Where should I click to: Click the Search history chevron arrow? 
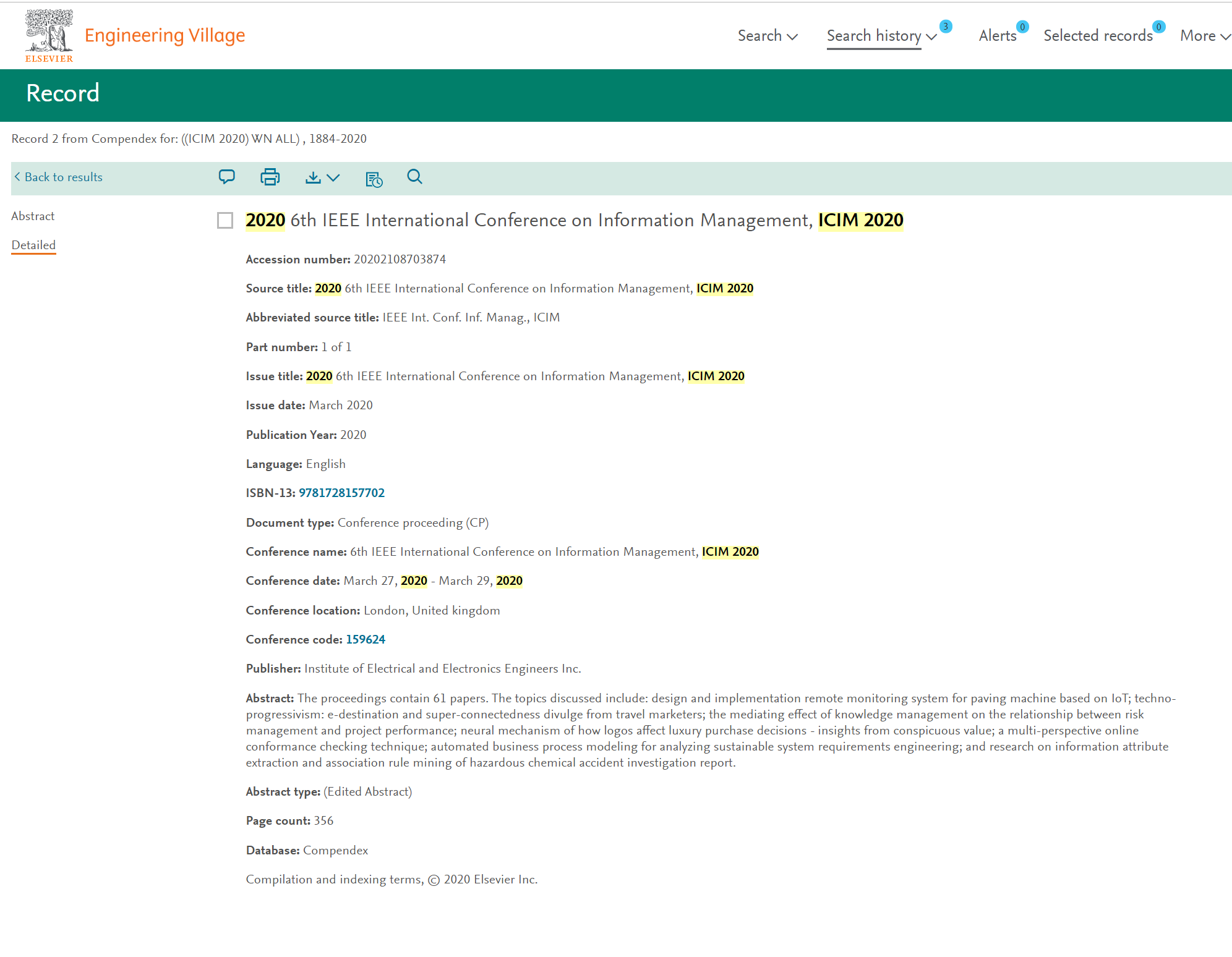pos(931,37)
